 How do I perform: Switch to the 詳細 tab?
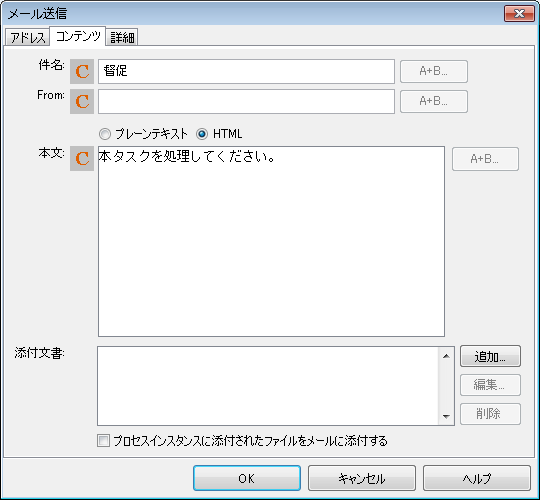[x=122, y=37]
